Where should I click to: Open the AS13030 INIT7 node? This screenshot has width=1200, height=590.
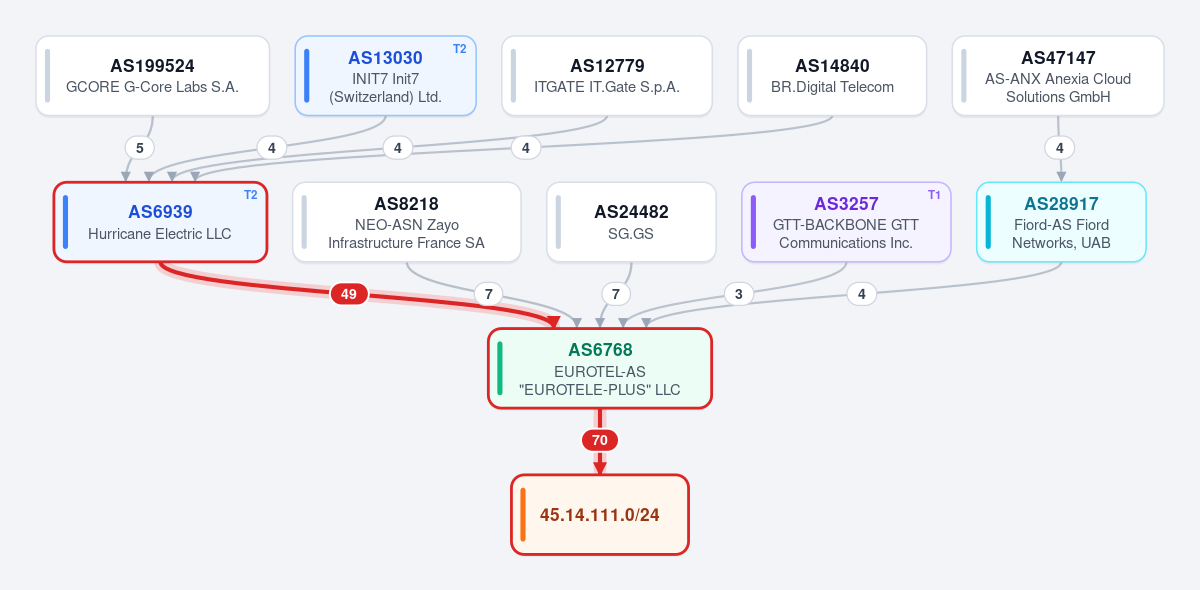pos(386,76)
